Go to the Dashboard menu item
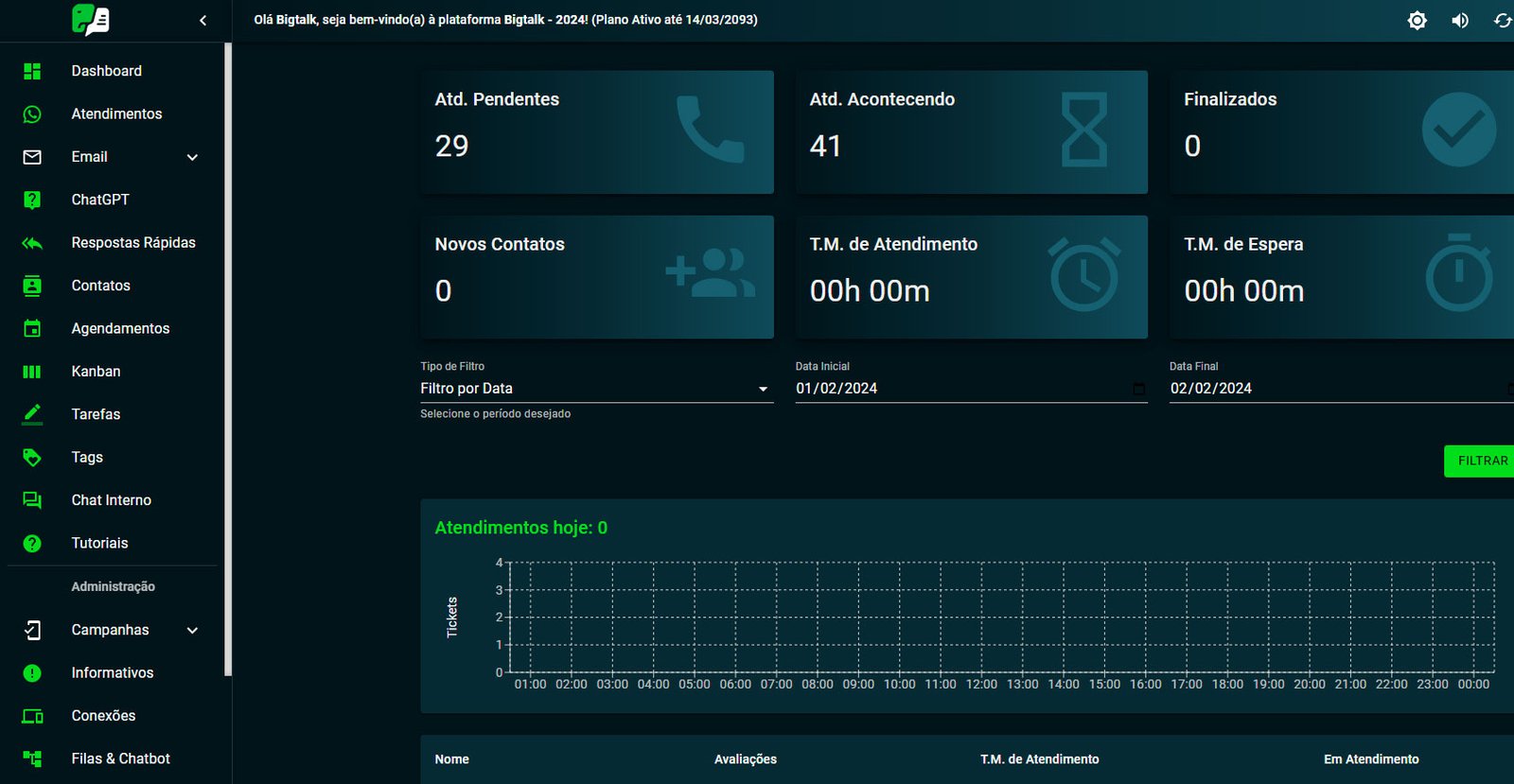 click(x=106, y=71)
